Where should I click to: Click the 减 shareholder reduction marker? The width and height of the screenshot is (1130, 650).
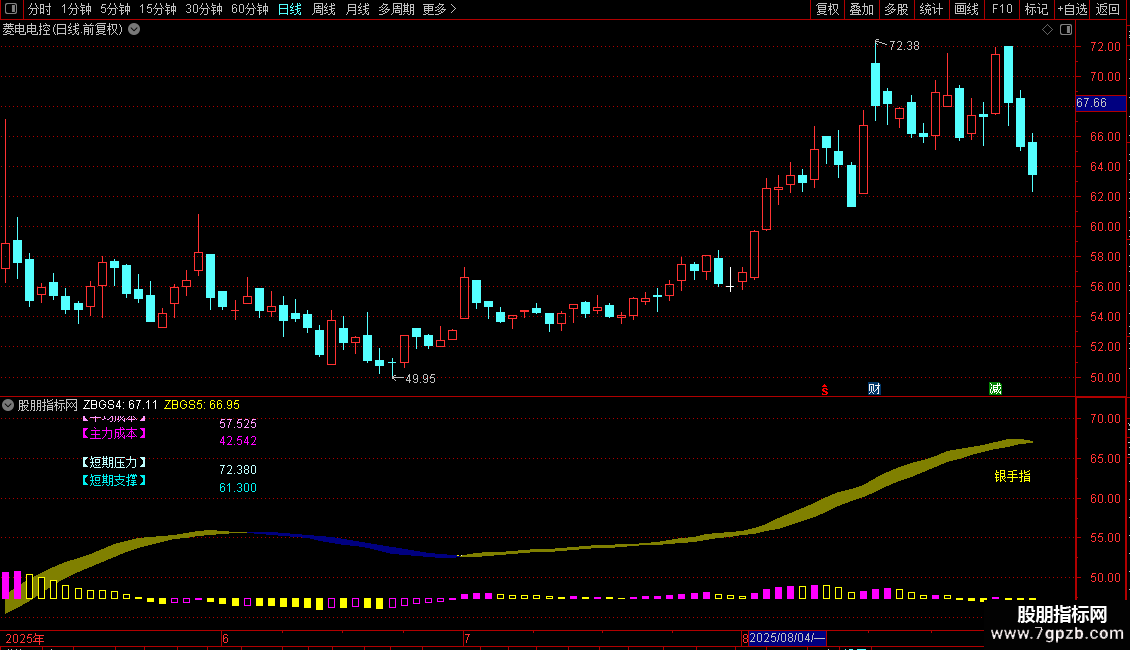pyautogui.click(x=995, y=389)
